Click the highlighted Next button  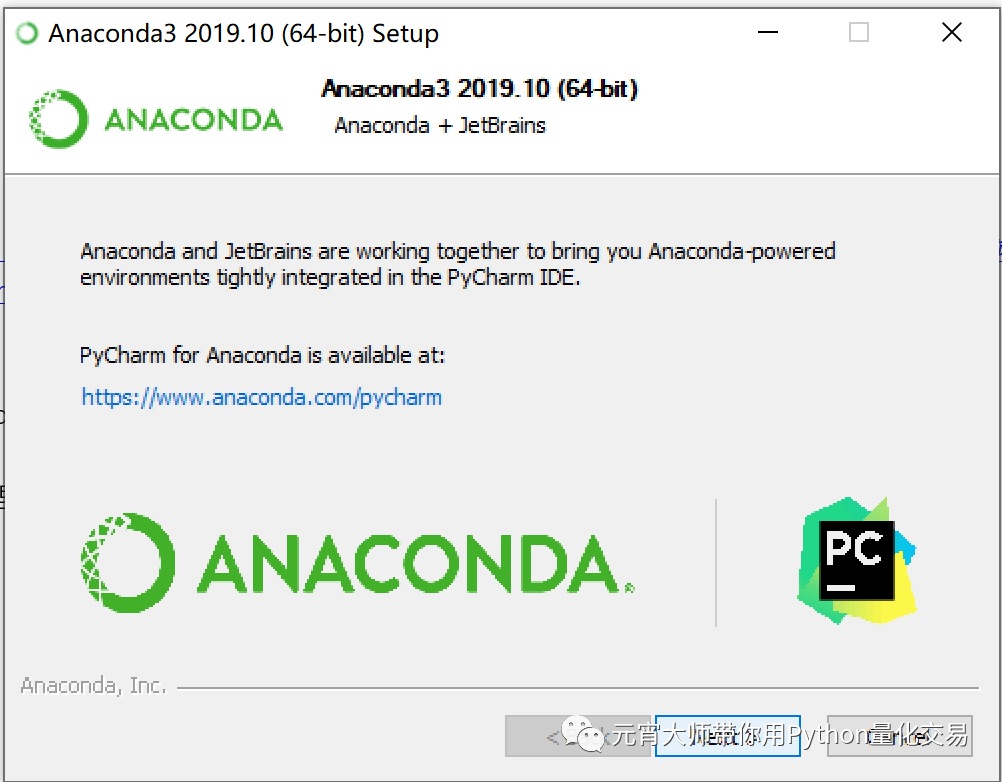coord(727,736)
